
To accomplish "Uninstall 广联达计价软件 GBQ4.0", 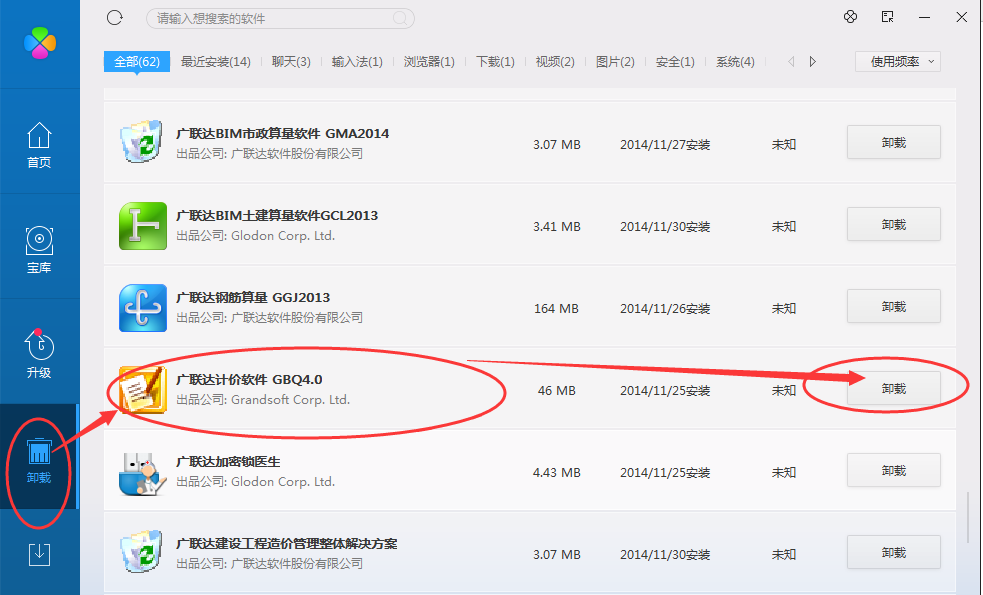I will pyautogui.click(x=893, y=389).
